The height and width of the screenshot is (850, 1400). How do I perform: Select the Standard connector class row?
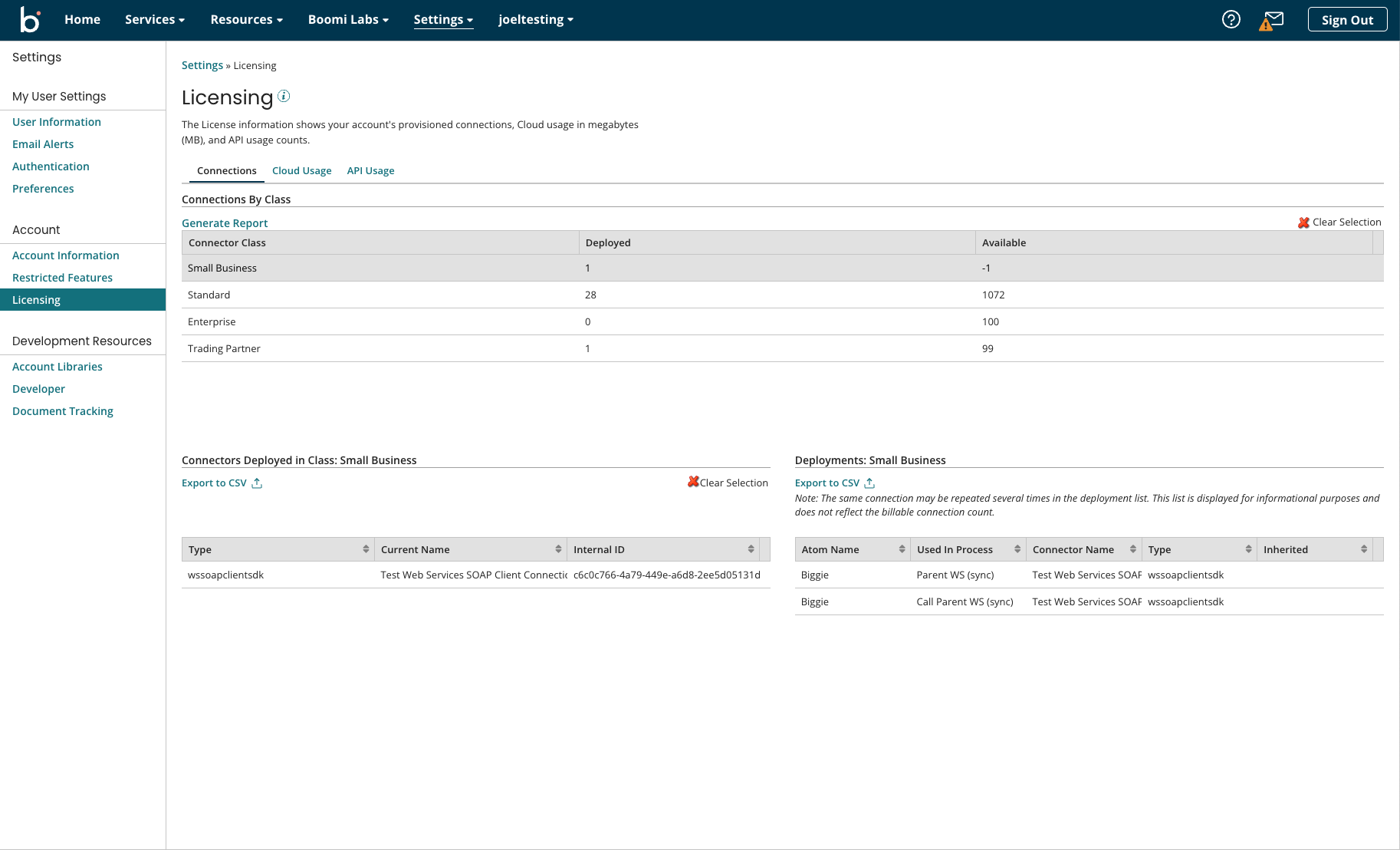coord(783,295)
